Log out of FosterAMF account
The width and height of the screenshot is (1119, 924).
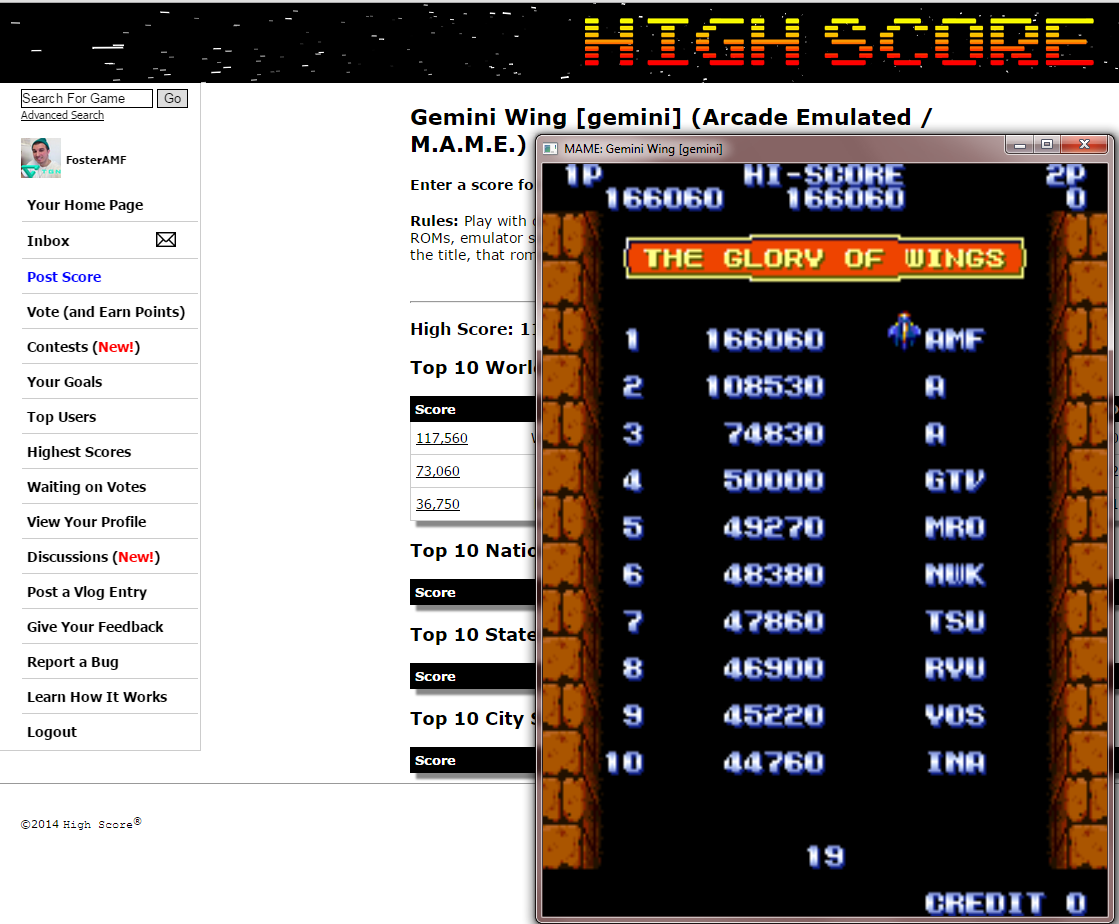(51, 731)
